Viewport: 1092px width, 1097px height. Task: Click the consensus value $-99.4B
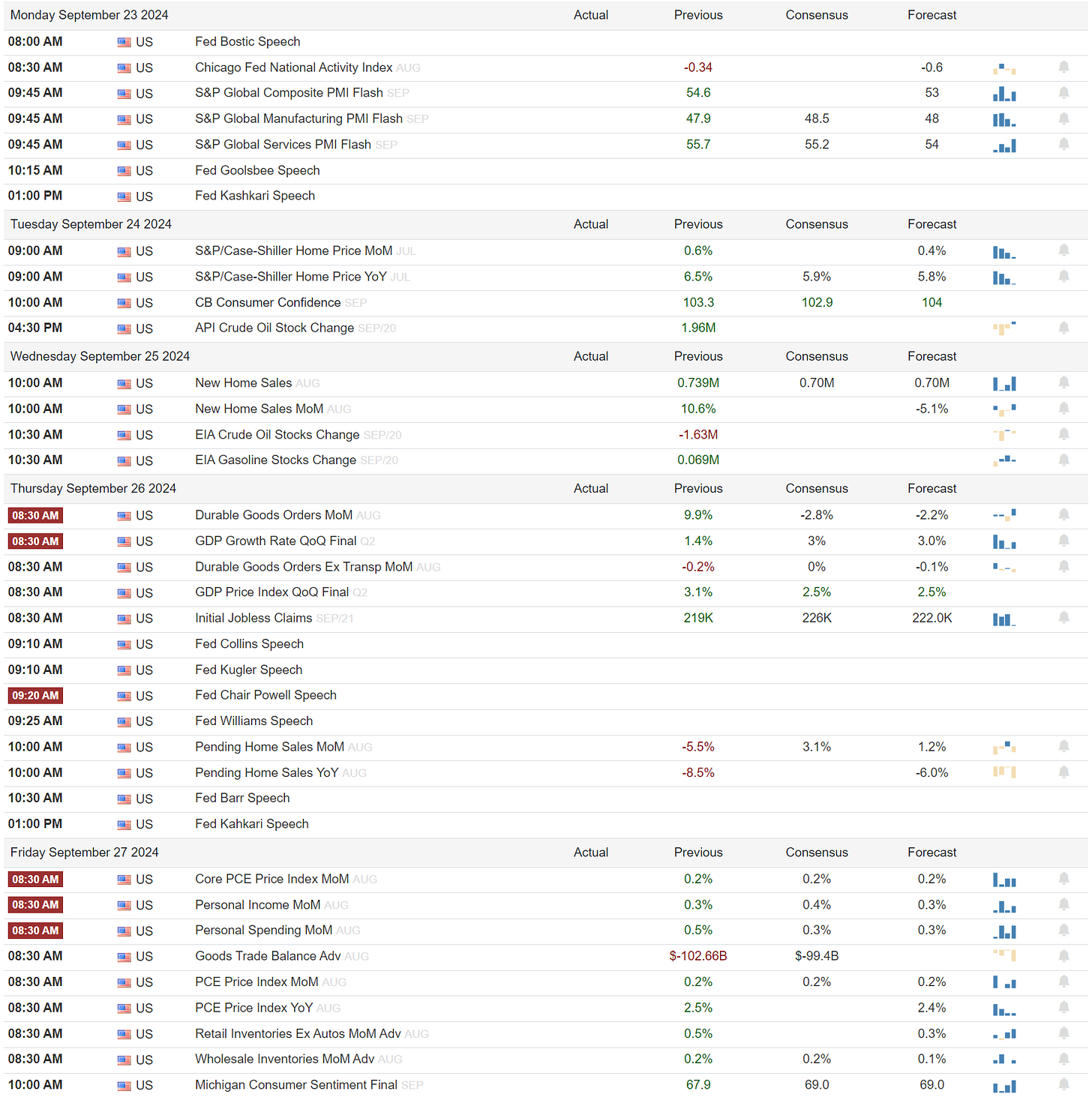[817, 956]
